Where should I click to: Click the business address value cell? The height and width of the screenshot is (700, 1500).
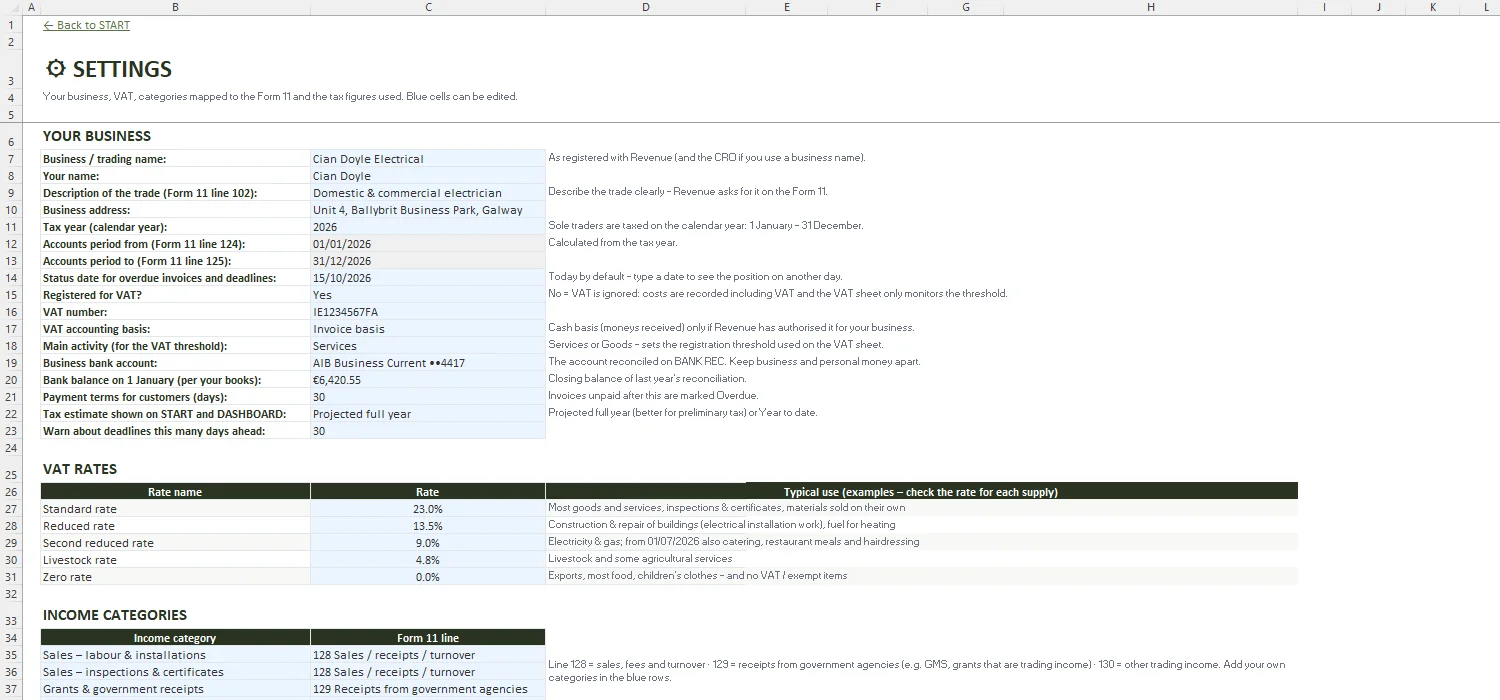click(x=428, y=210)
